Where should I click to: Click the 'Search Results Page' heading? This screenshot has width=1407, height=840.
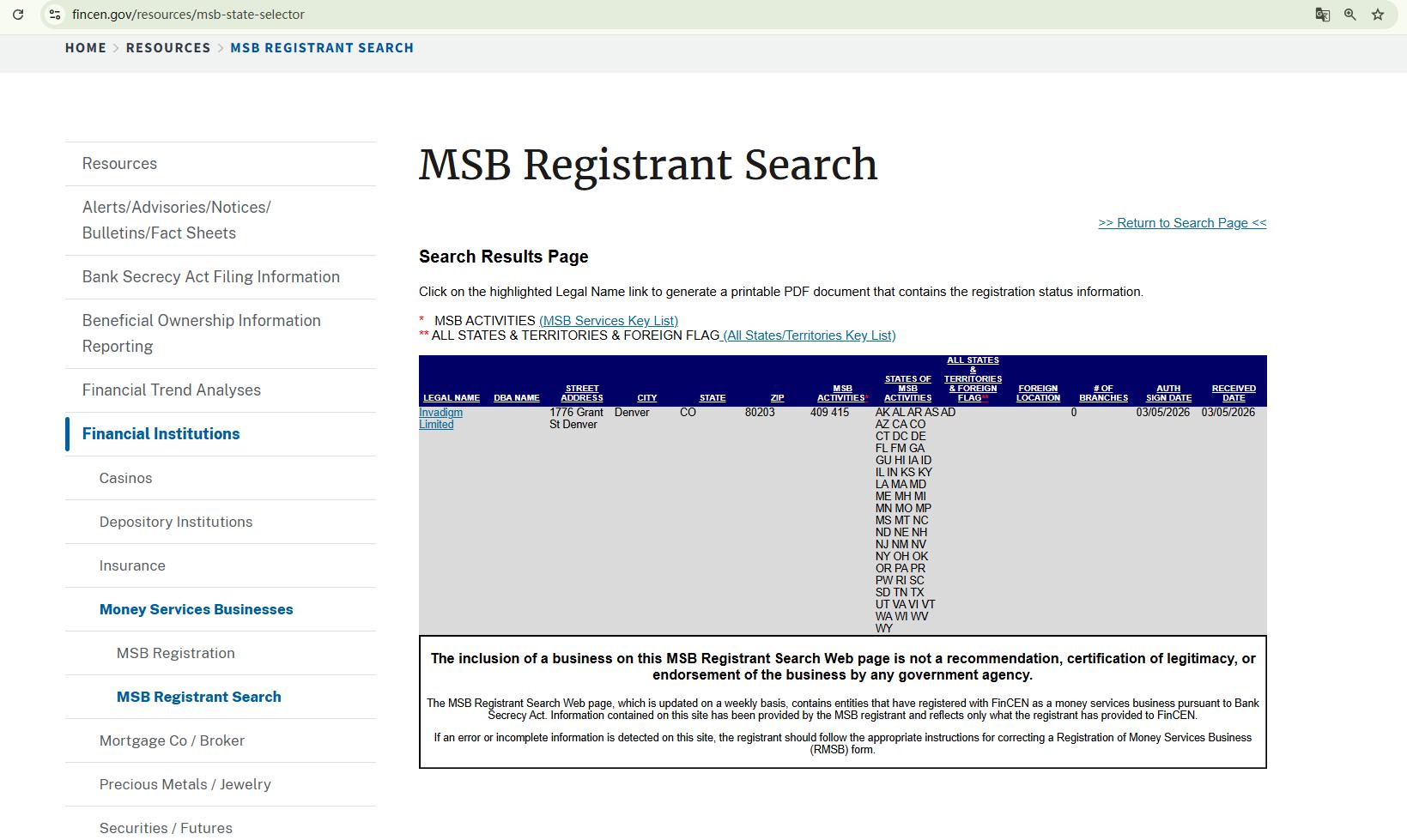[x=504, y=257]
